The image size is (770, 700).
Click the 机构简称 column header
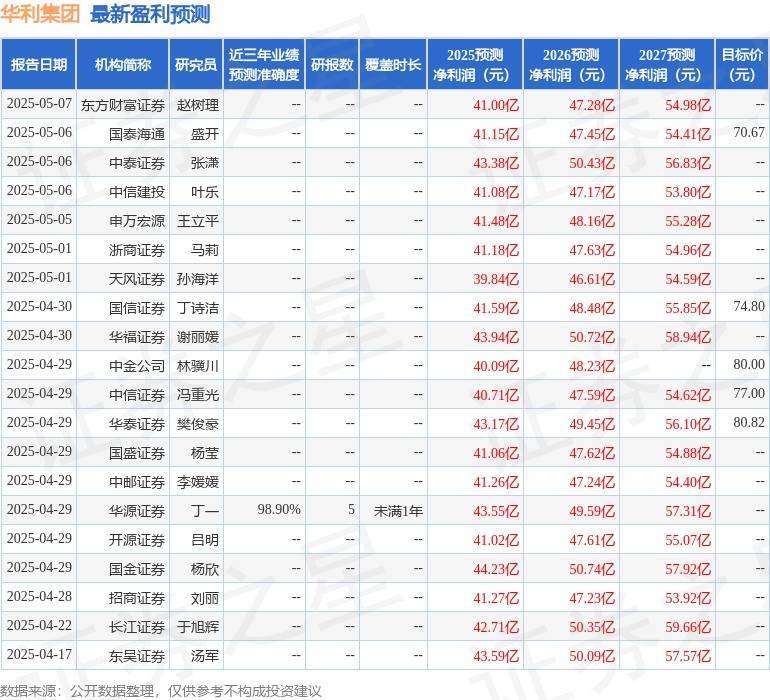click(x=123, y=64)
